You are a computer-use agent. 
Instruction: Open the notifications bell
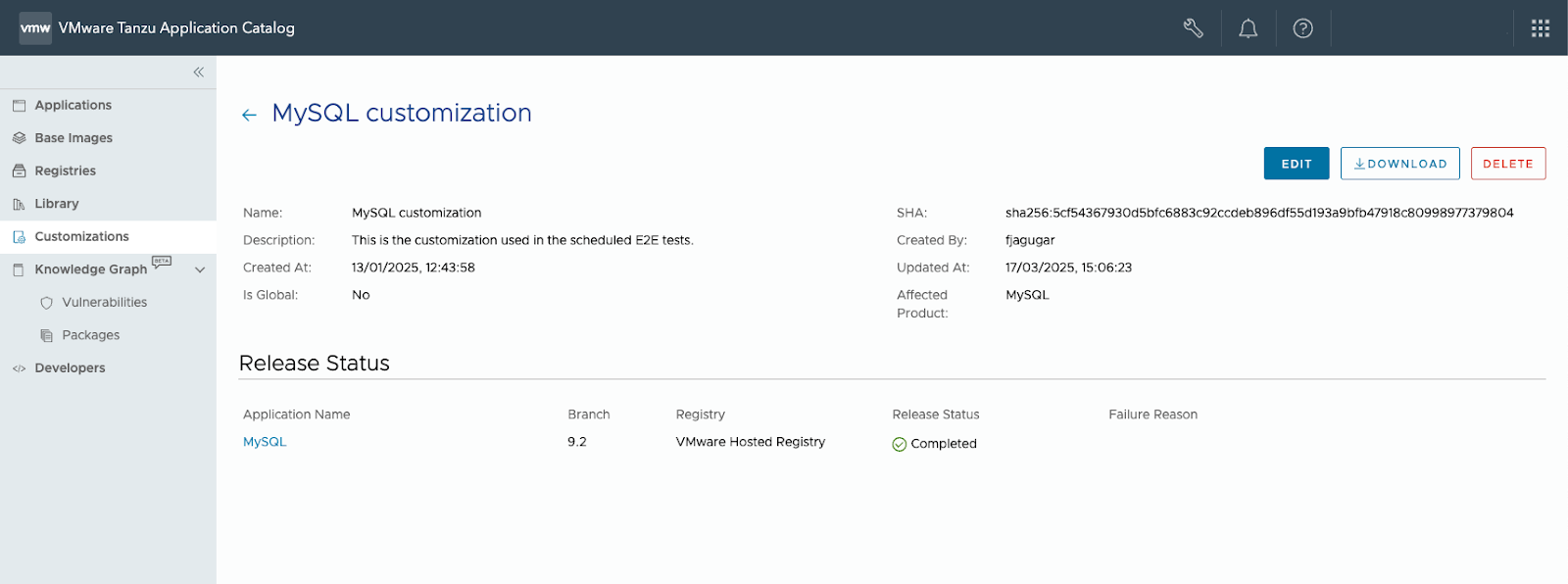(x=1248, y=28)
